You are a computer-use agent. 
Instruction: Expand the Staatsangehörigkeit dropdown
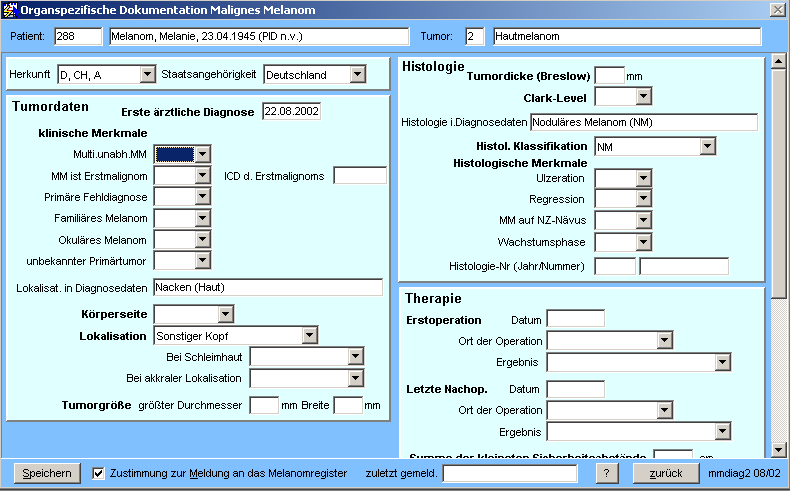pyautogui.click(x=357, y=75)
